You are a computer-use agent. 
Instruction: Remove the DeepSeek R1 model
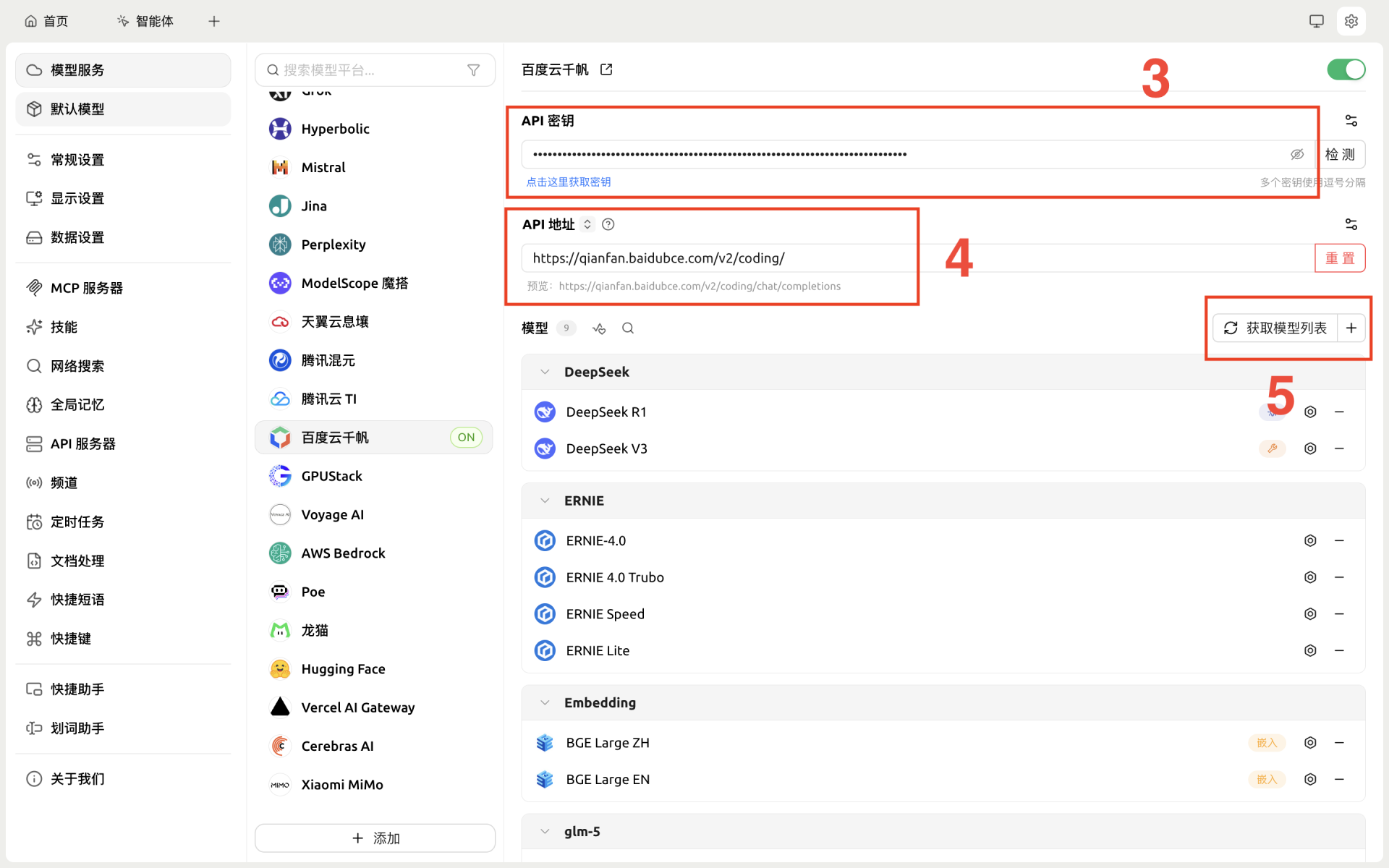point(1339,412)
